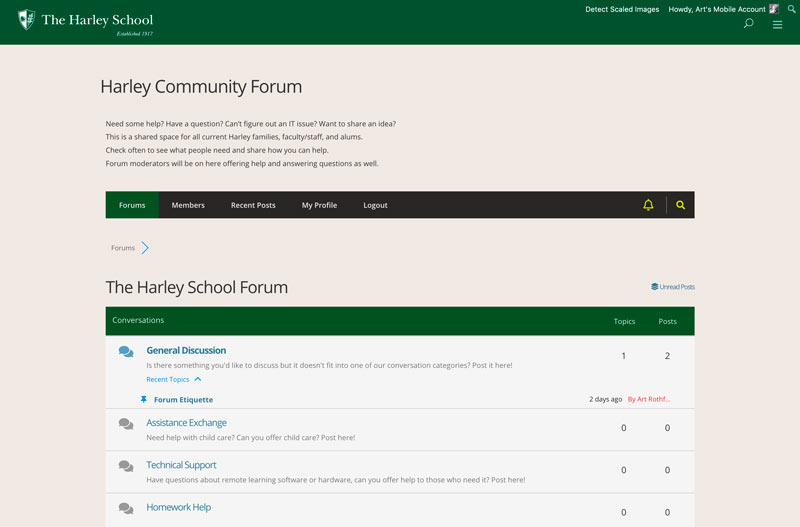
Task: Switch to Recent Posts tab
Action: point(253,205)
